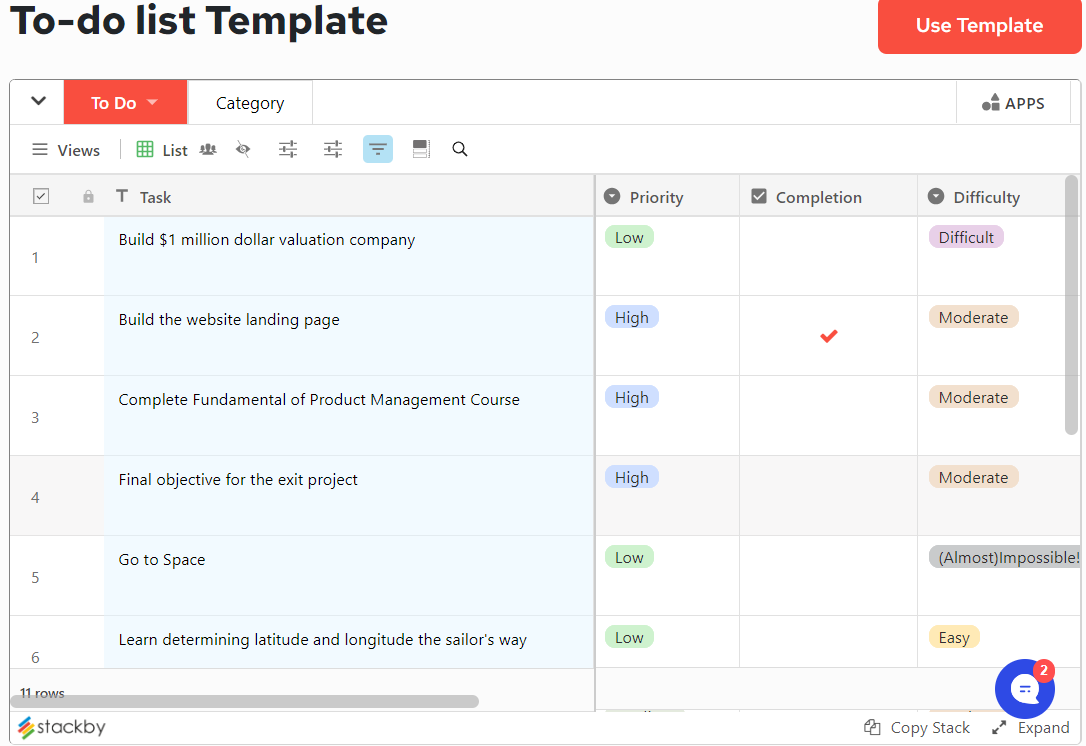Open the Difficulty column header dropdown
This screenshot has width=1086, height=746.
(x=936, y=197)
